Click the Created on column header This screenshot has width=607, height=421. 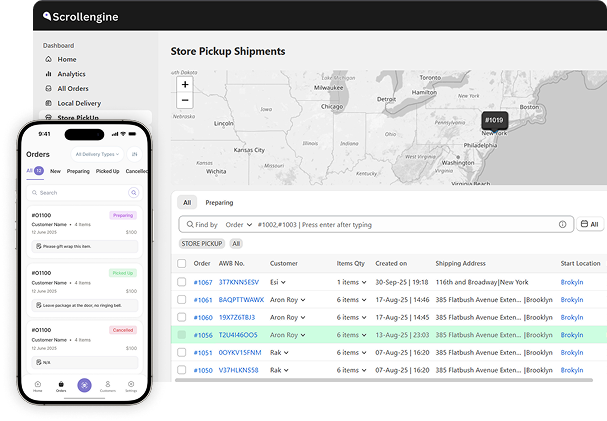[391, 263]
